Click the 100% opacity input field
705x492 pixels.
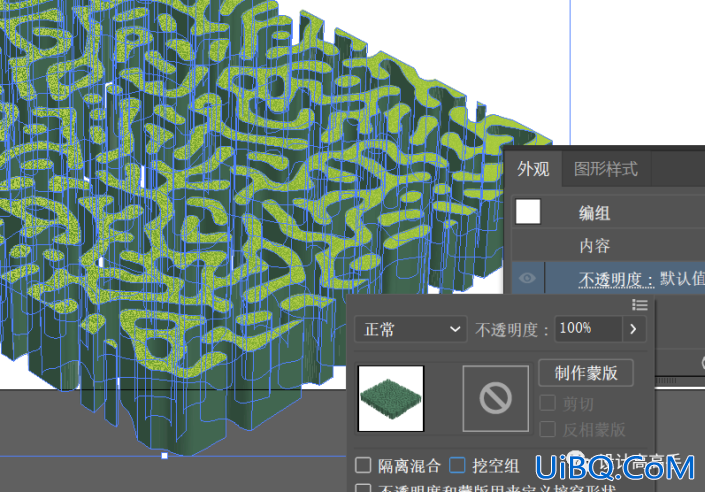pyautogui.click(x=589, y=329)
